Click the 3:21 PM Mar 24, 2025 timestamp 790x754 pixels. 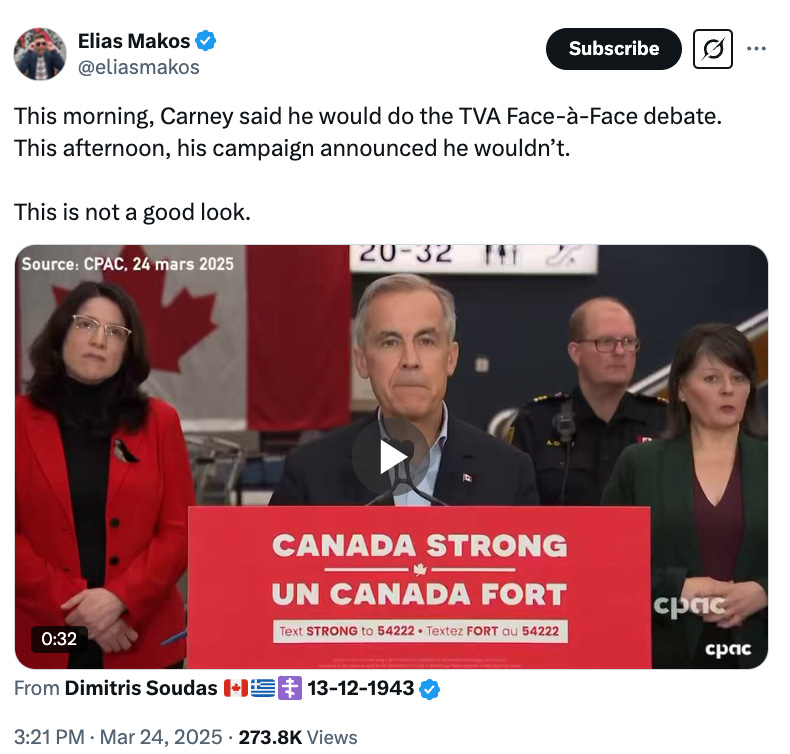click(118, 737)
